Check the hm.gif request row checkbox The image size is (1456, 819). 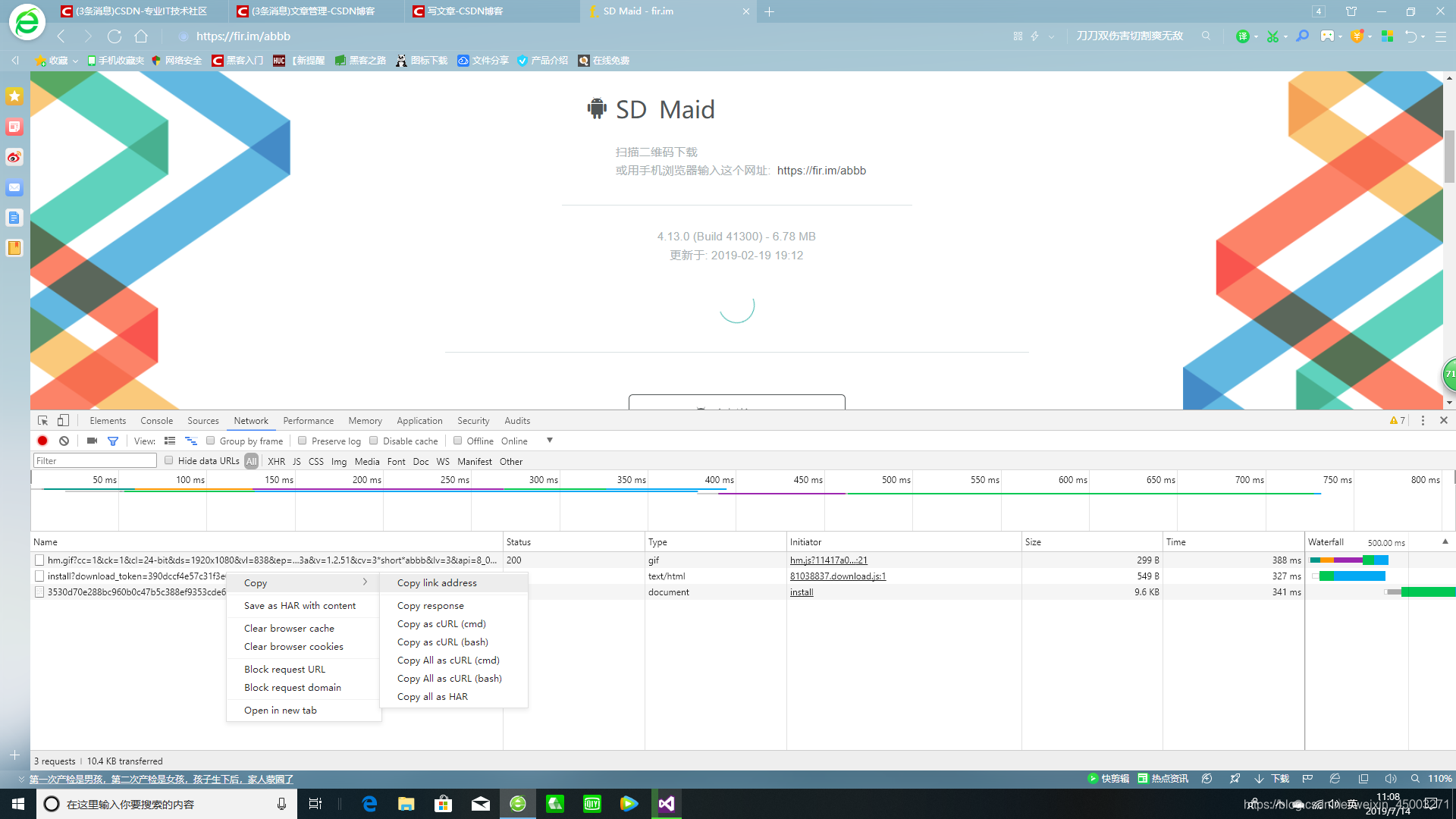pyautogui.click(x=39, y=560)
